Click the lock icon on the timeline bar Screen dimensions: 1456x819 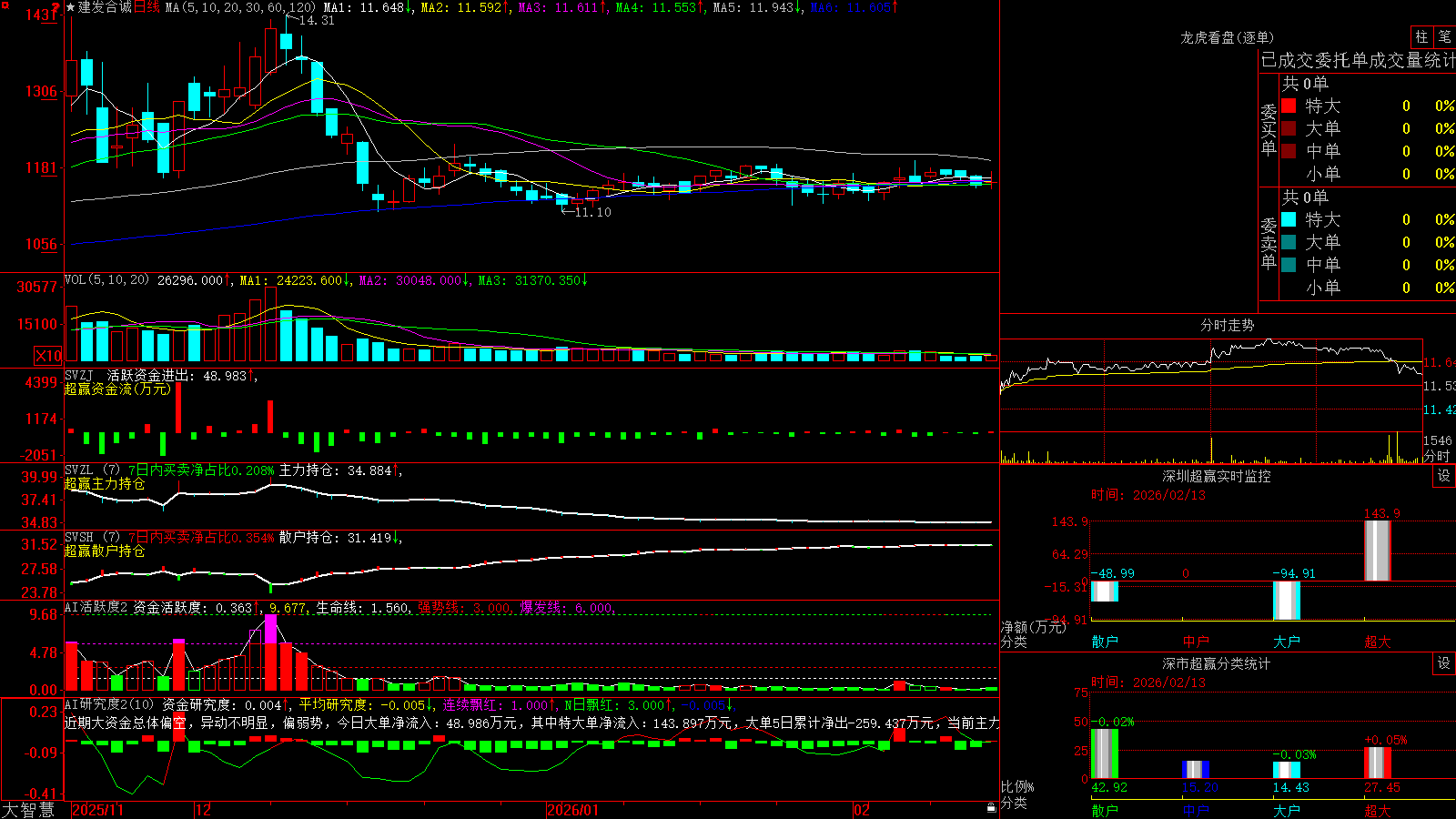click(x=992, y=807)
